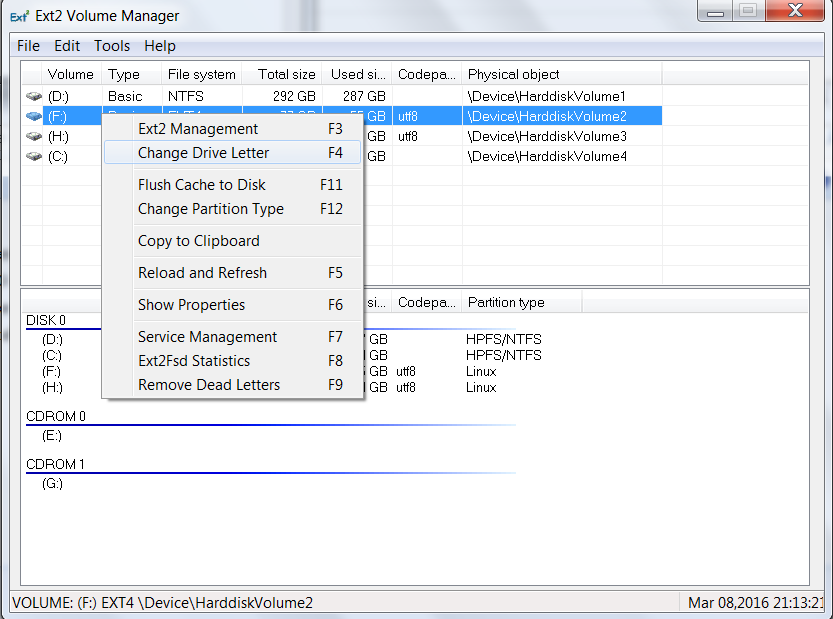This screenshot has width=833, height=619.
Task: Choose Service Management entry
Action: click(233, 336)
